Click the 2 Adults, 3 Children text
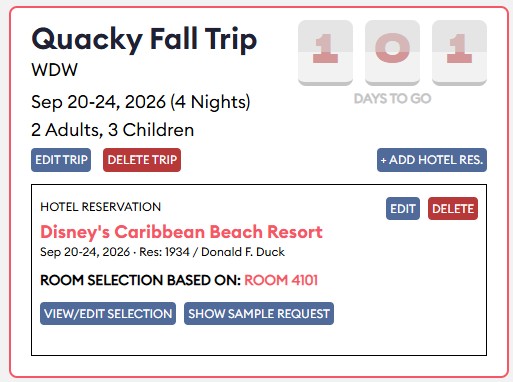Screen dimensions: 513x382 pos(113,130)
